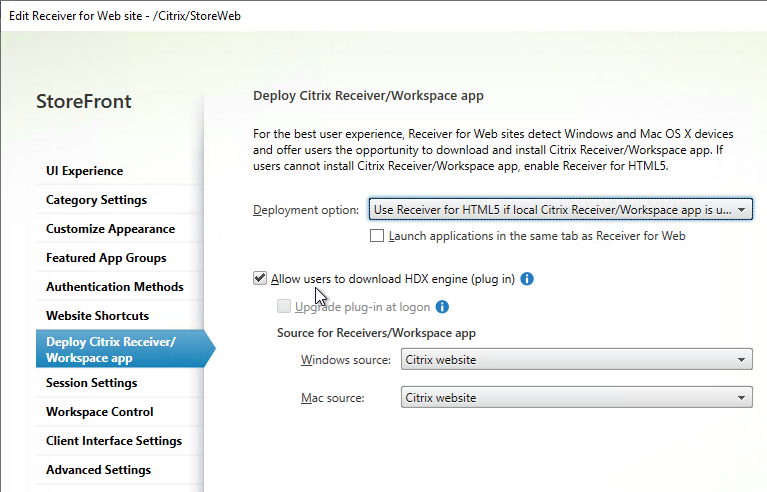Click the Edit Receiver for Web site title
767x492 pixels.
125,16
